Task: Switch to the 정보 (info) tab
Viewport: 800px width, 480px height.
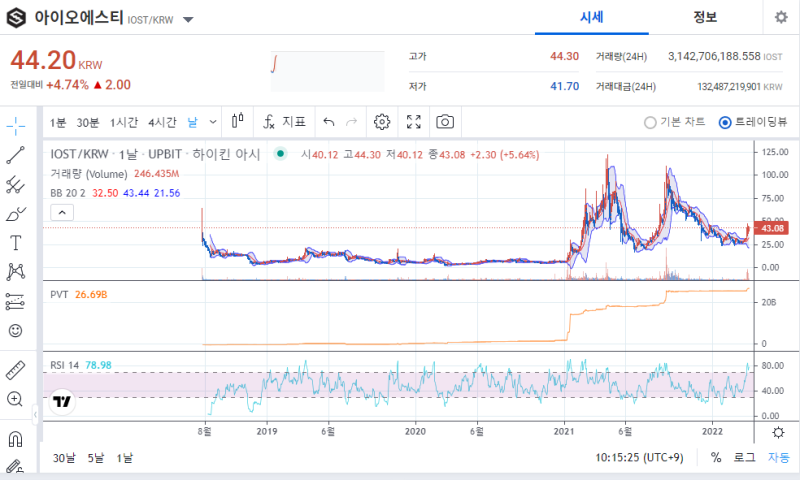Action: pyautogui.click(x=705, y=17)
